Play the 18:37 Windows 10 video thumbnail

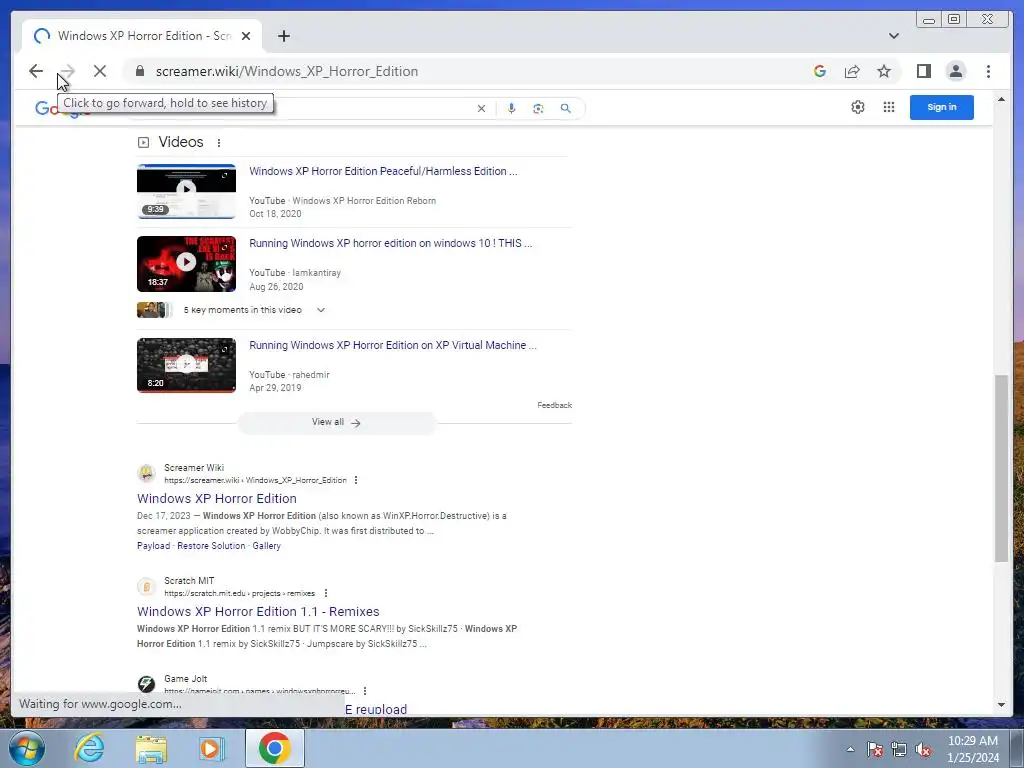pyautogui.click(x=186, y=264)
